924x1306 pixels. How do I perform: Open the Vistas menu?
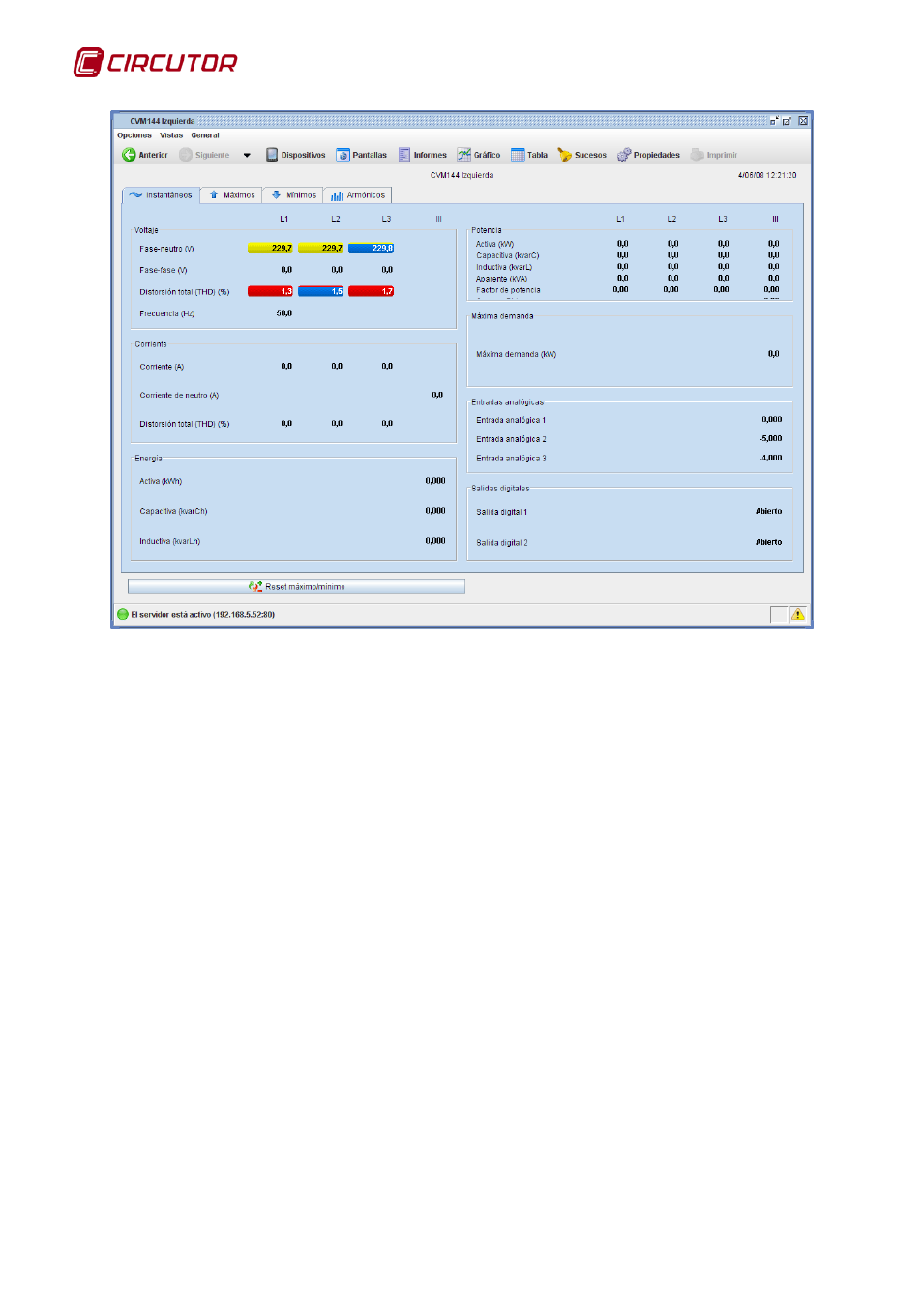tap(171, 135)
